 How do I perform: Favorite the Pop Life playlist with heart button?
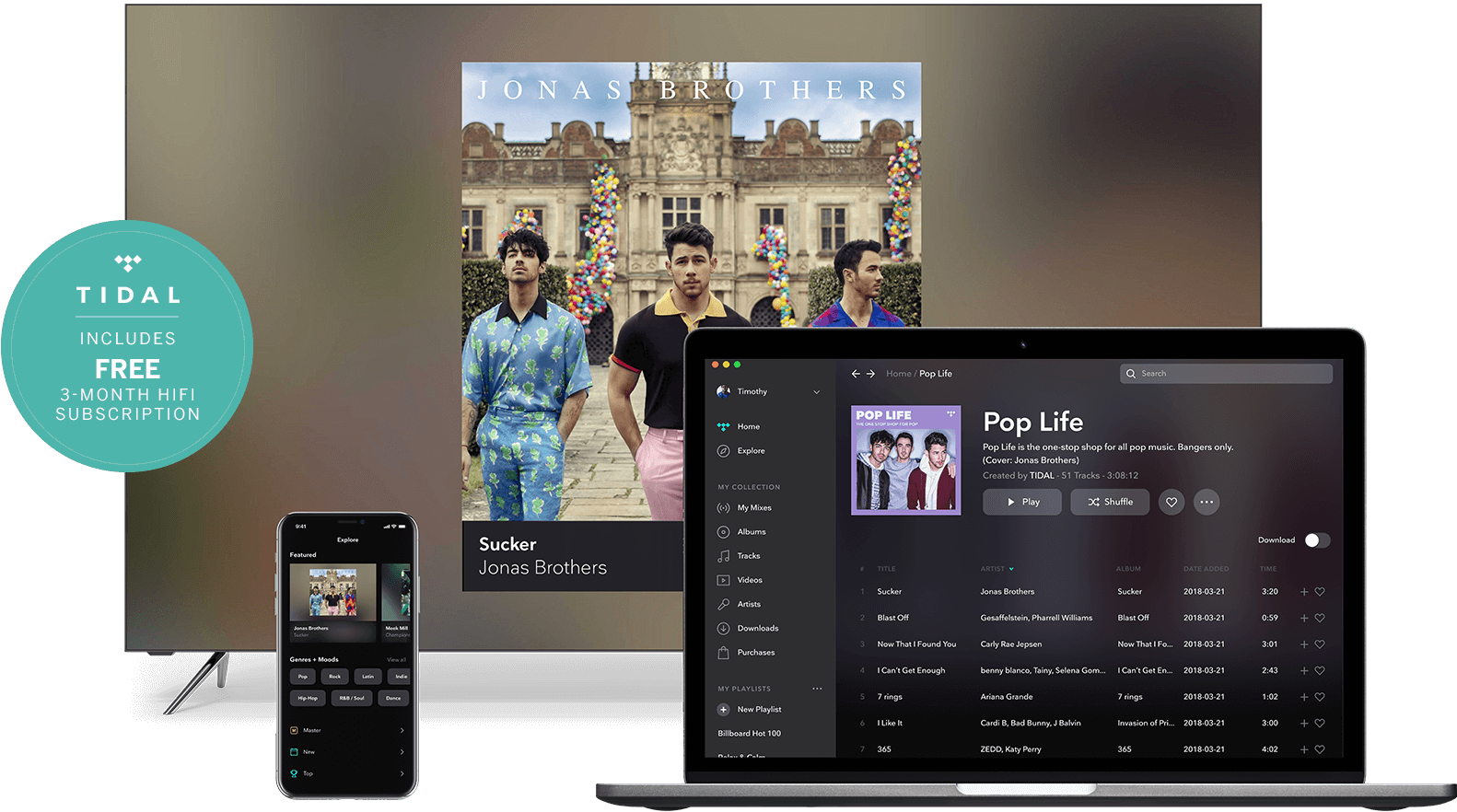pos(1171,502)
